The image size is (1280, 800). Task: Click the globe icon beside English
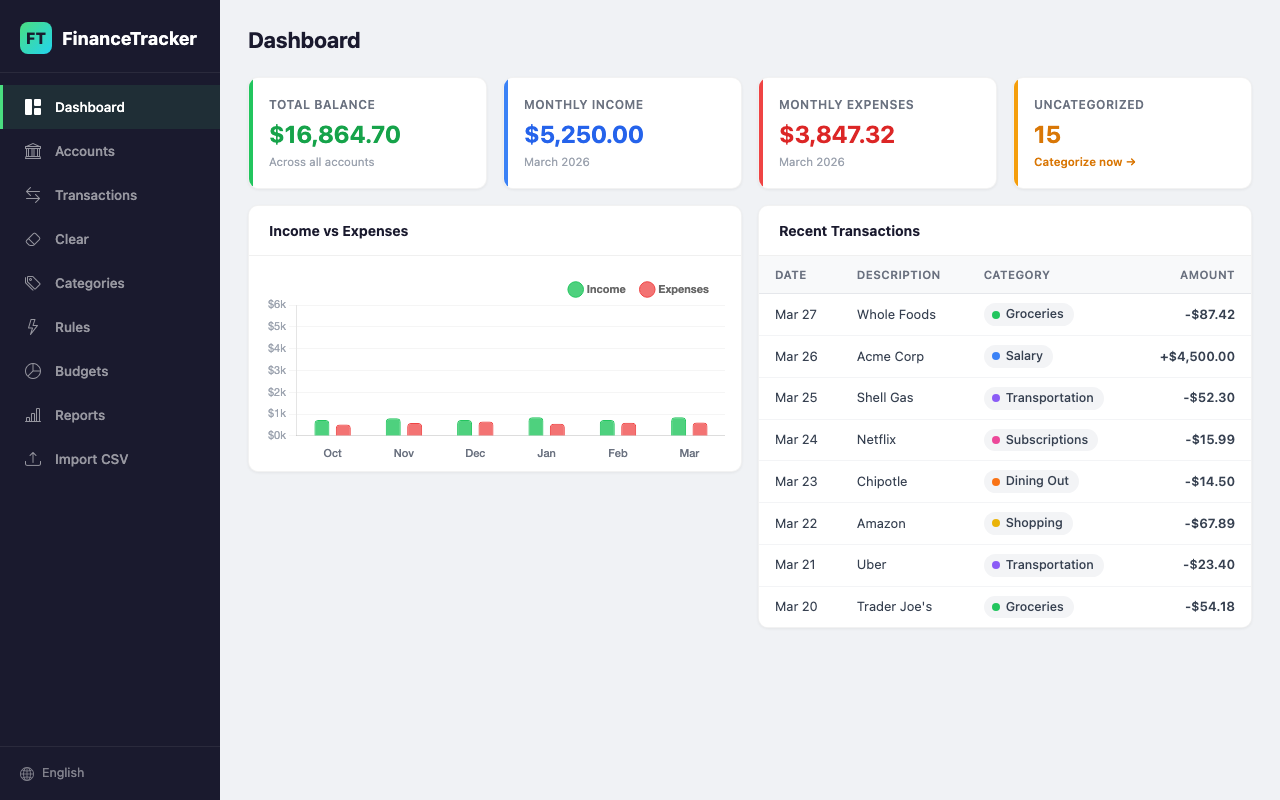[26, 773]
